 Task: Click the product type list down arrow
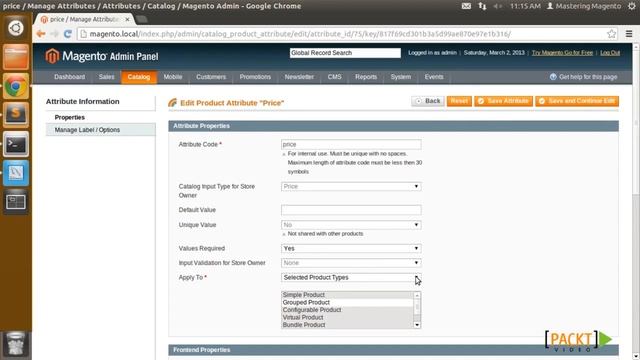coord(417,325)
